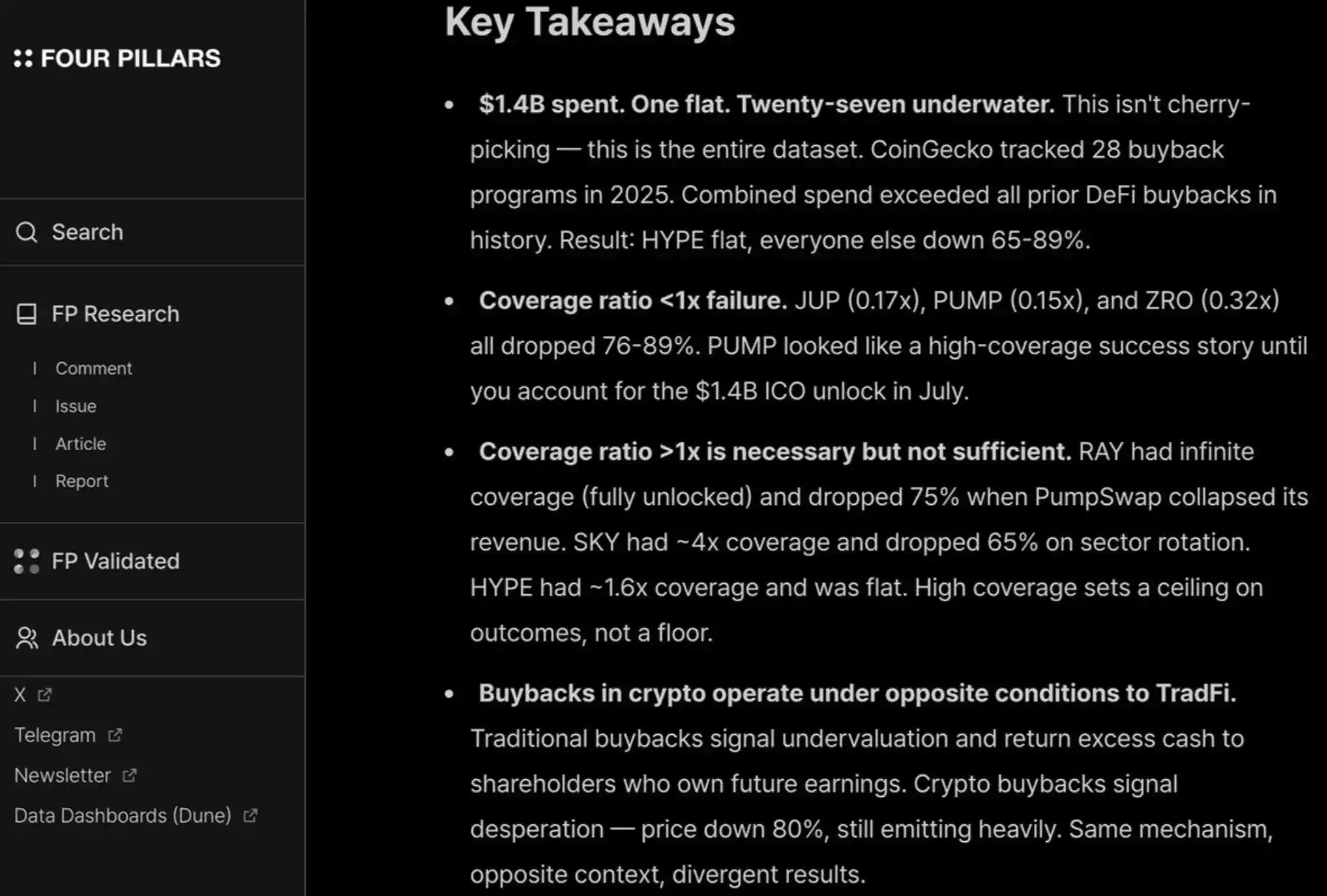Click the Four Pillars logo dots icon

point(23,58)
